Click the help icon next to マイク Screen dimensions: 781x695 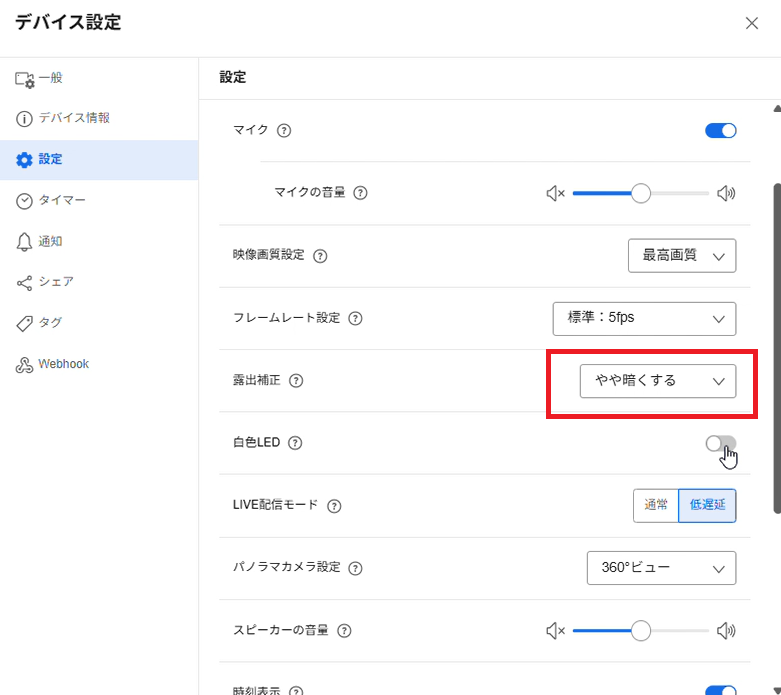pyautogui.click(x=284, y=131)
